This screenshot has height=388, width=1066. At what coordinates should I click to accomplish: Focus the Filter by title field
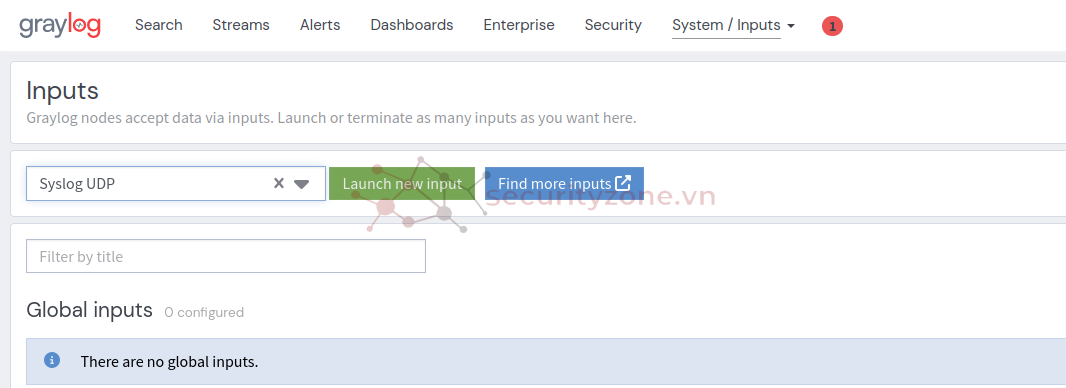pos(226,256)
